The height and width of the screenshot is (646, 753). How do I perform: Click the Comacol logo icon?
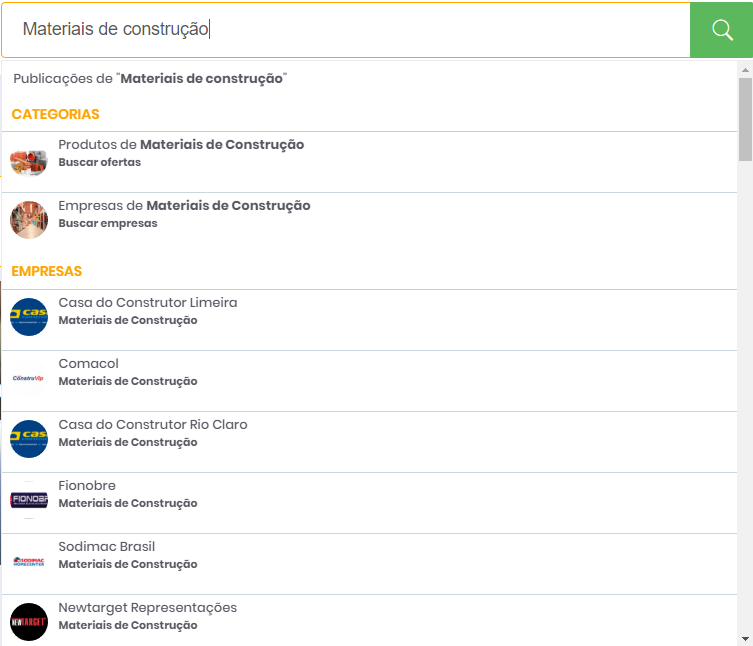[29, 378]
